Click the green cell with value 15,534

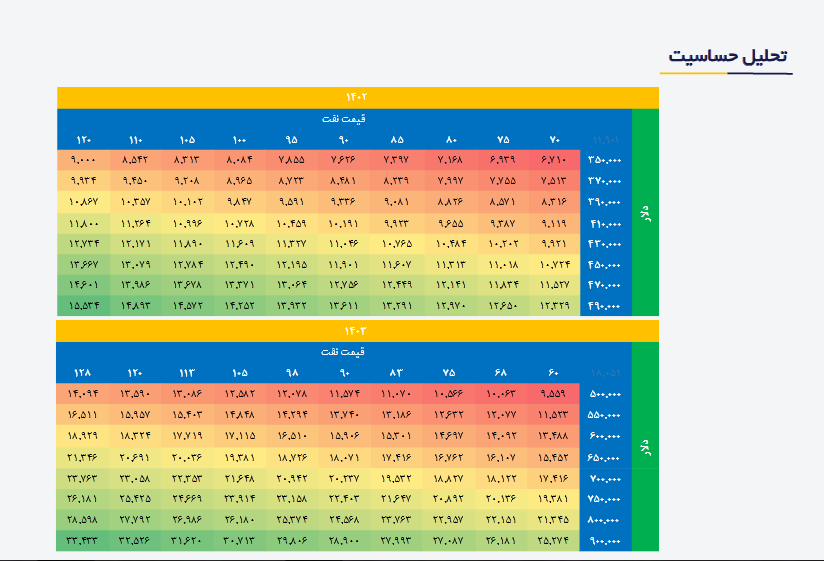(82, 306)
